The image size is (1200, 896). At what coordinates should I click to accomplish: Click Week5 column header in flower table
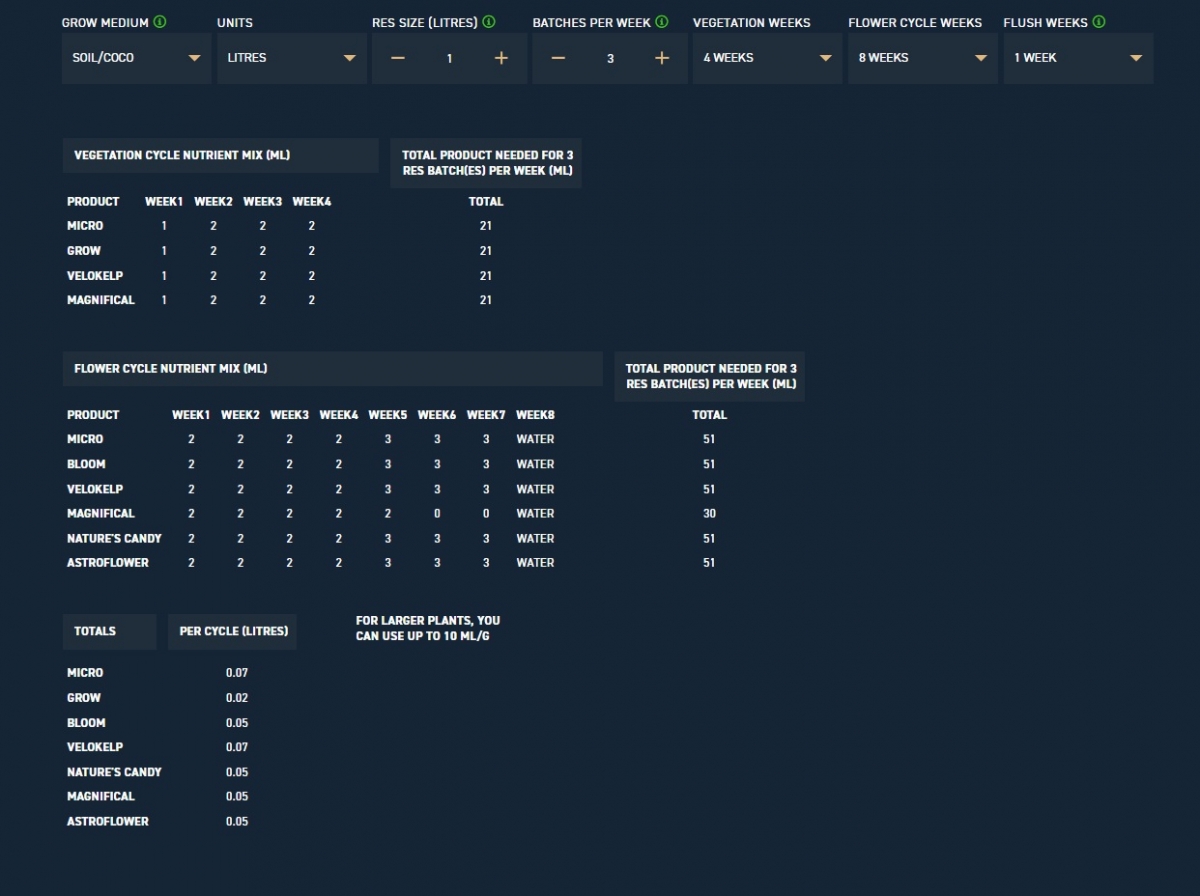pos(388,414)
